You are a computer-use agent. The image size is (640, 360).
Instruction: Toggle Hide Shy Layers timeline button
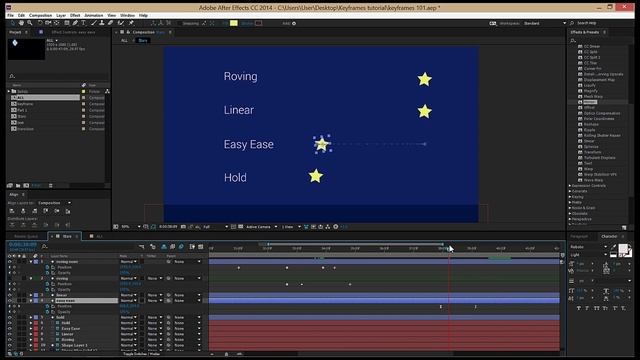tap(164, 247)
